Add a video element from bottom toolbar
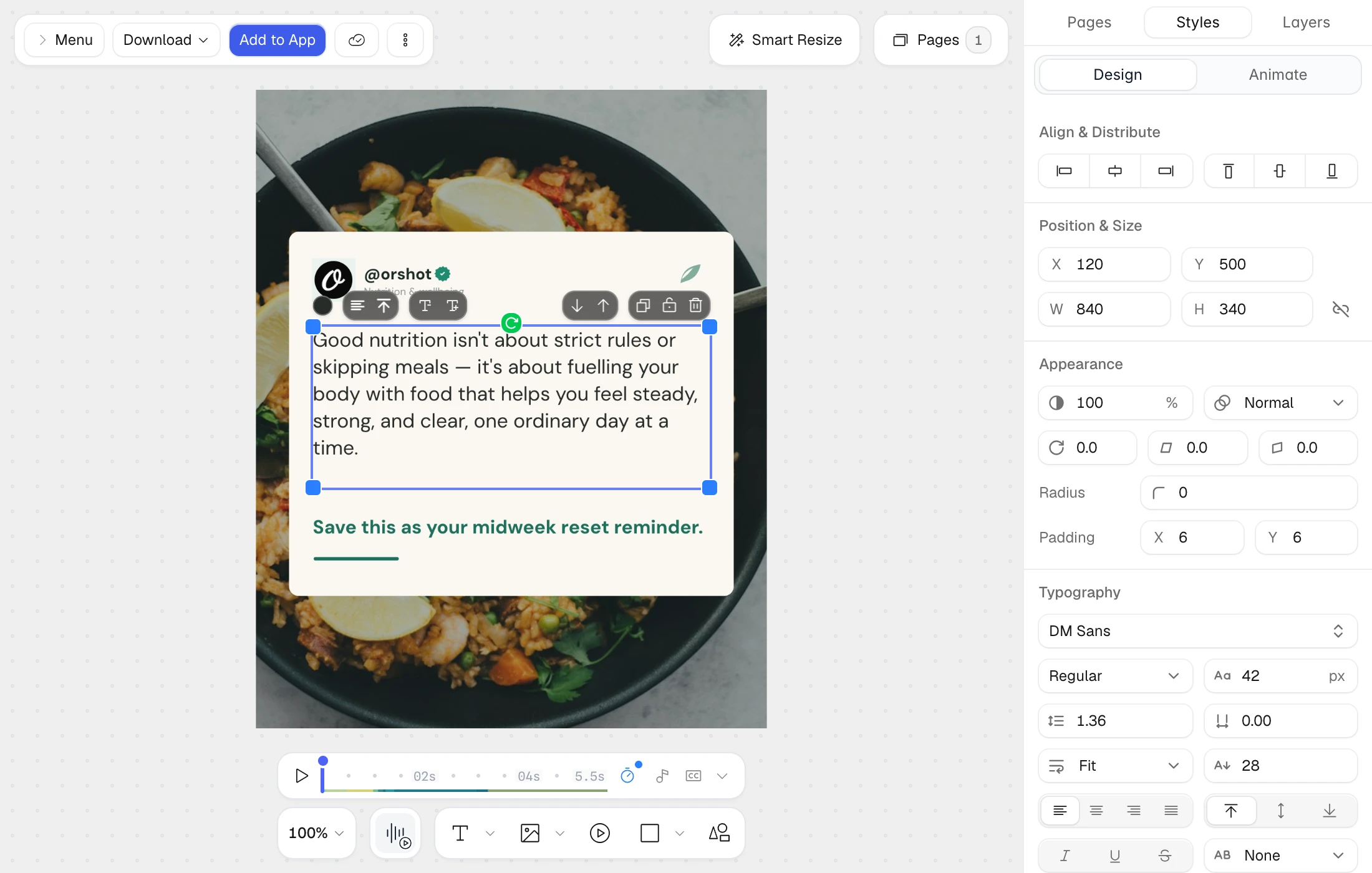1372x873 pixels. coord(600,833)
